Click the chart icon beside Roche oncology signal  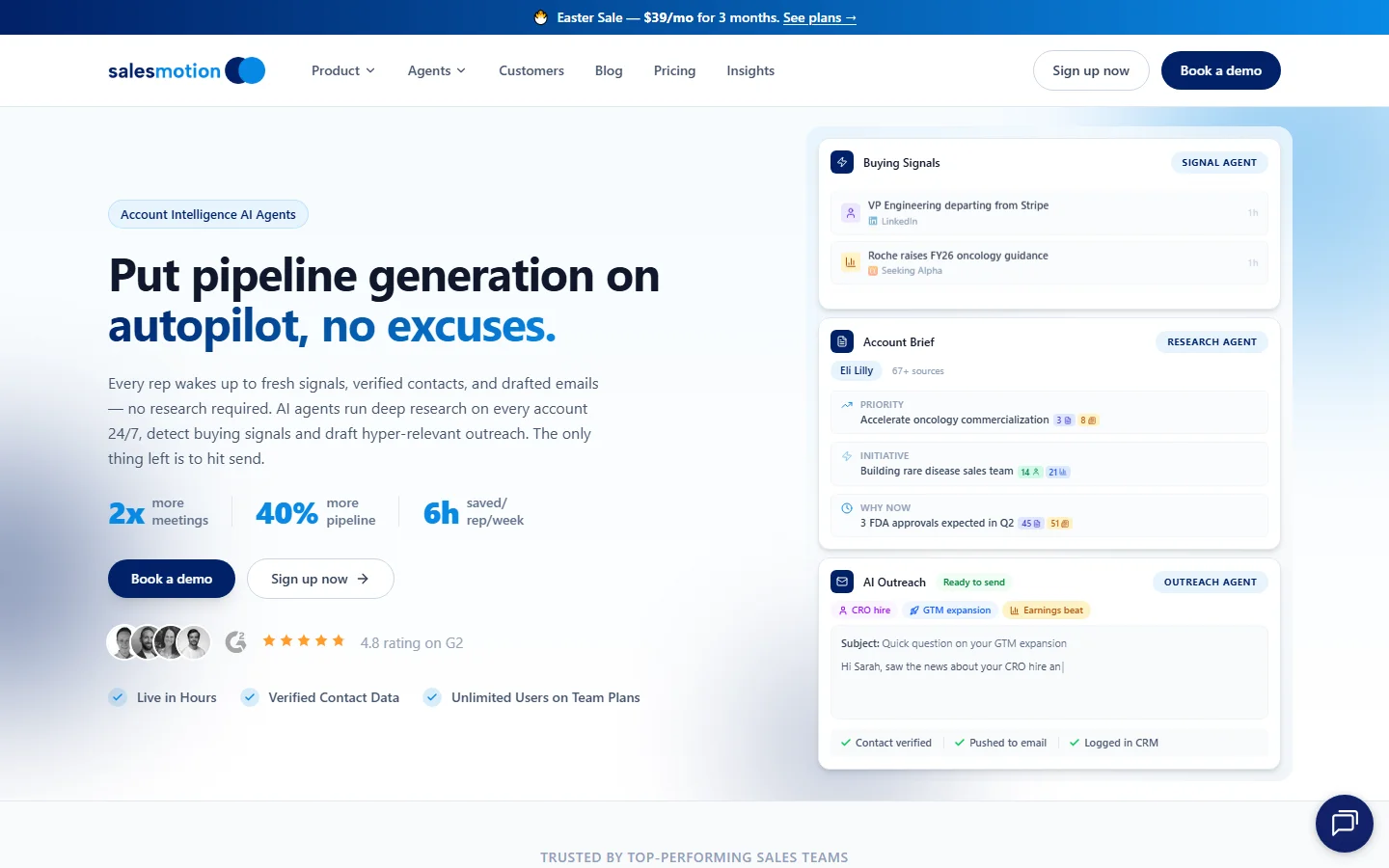pyautogui.click(x=850, y=261)
